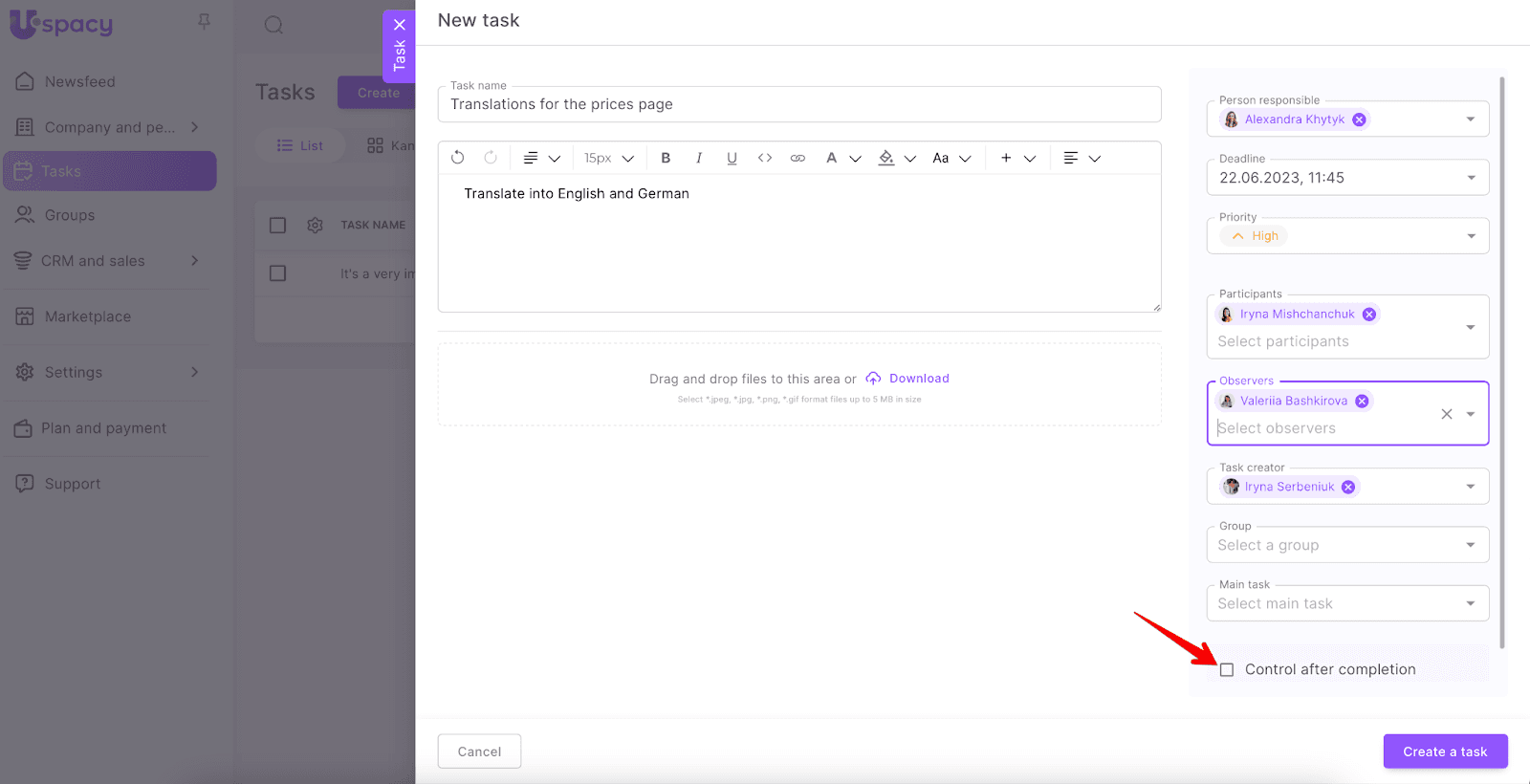Enable Control after completion checkbox
Viewport: 1530px width, 784px height.
[x=1227, y=670]
